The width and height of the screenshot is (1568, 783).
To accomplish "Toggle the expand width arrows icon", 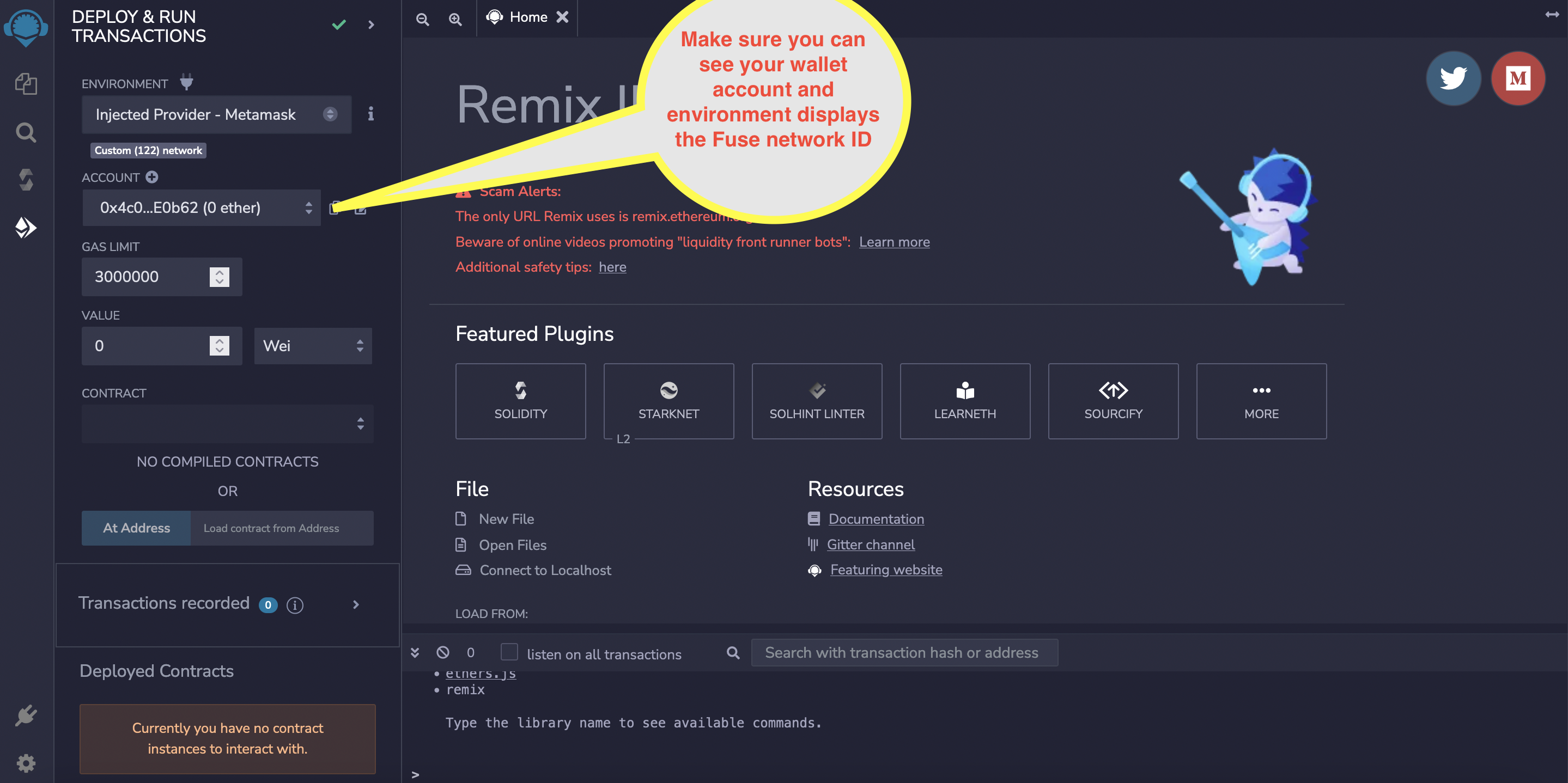I will click(1552, 14).
